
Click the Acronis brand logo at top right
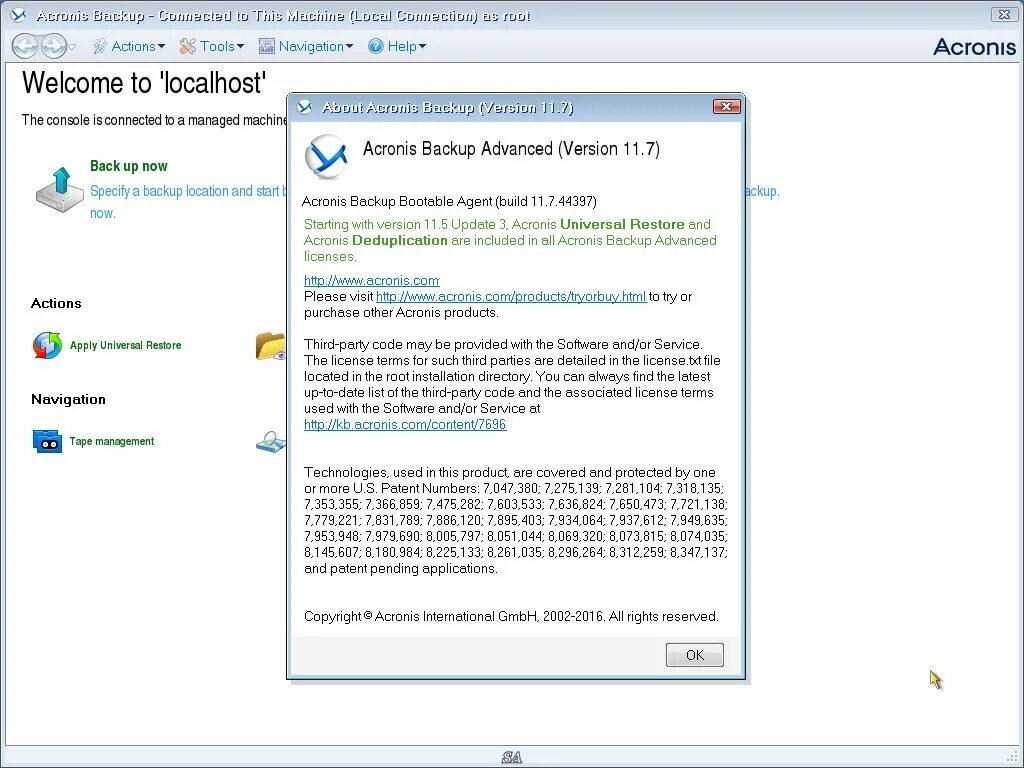tap(974, 46)
